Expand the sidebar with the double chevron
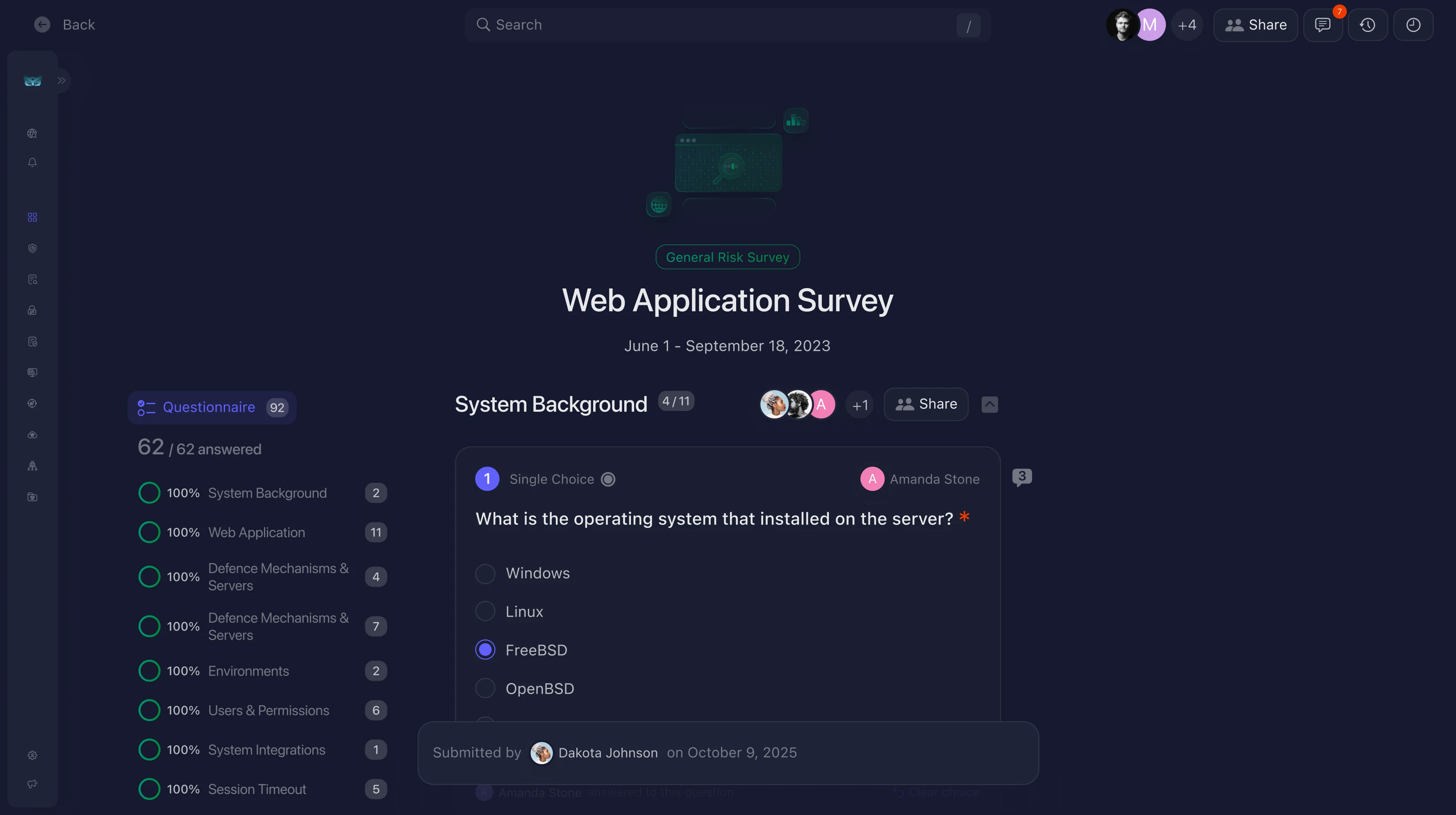 click(61, 80)
